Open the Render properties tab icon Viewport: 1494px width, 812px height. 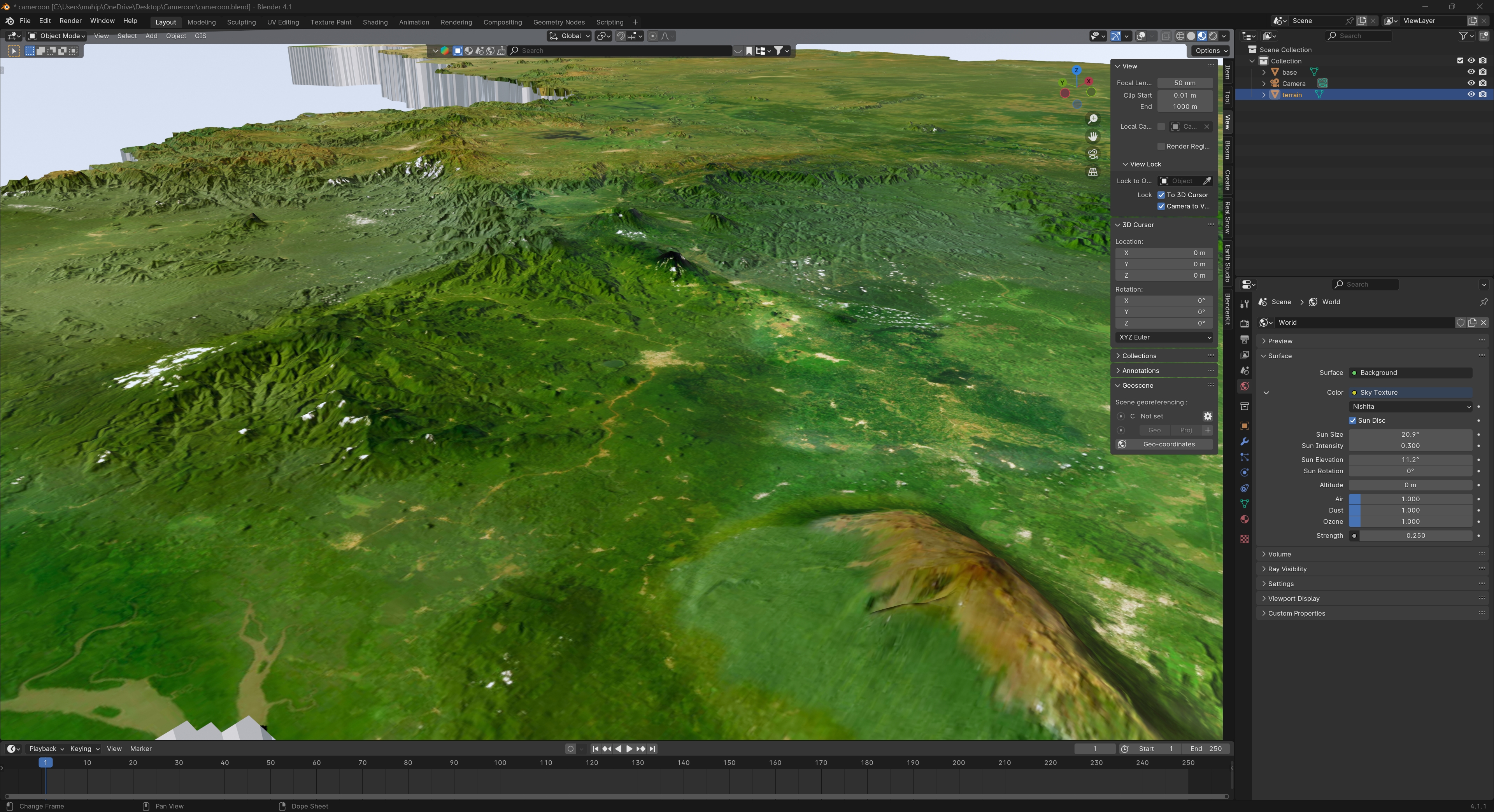1244,324
